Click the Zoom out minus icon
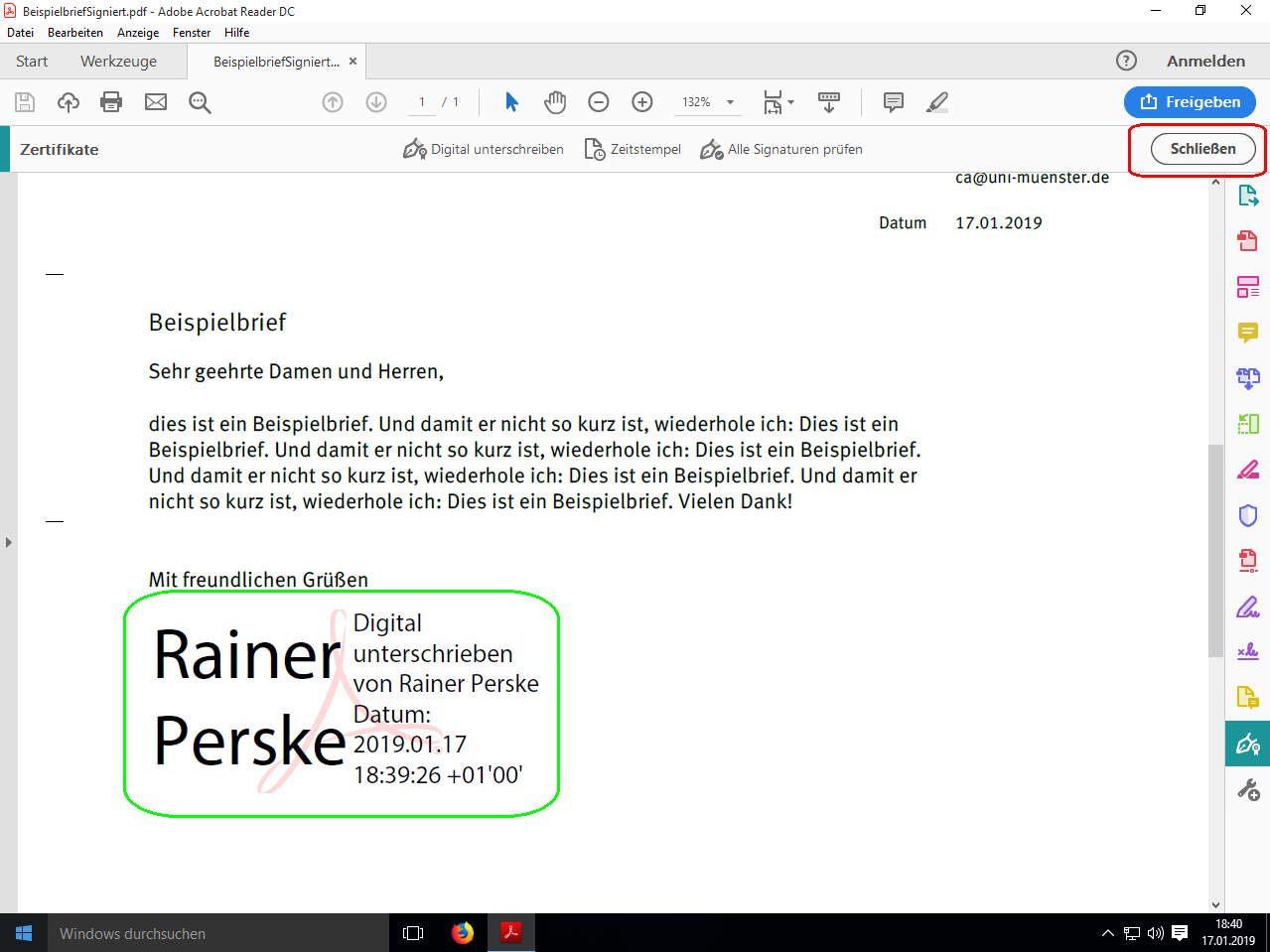This screenshot has height=952, width=1270. coord(599,102)
